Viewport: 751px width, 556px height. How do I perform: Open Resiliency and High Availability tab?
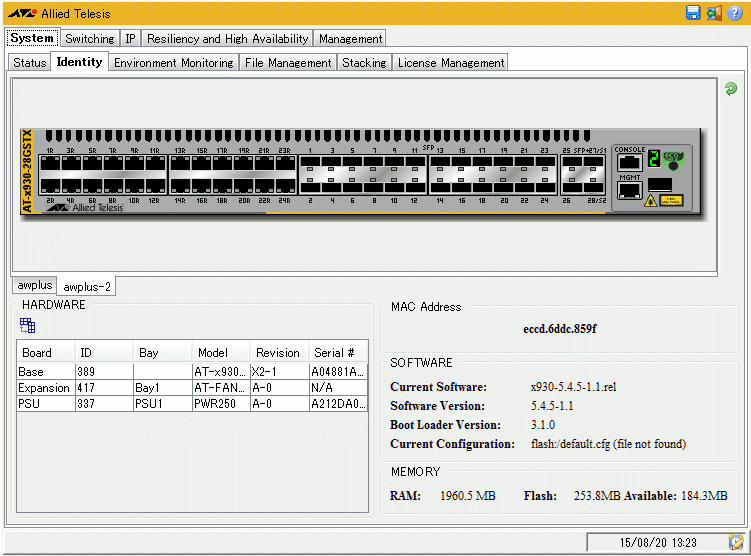(228, 39)
